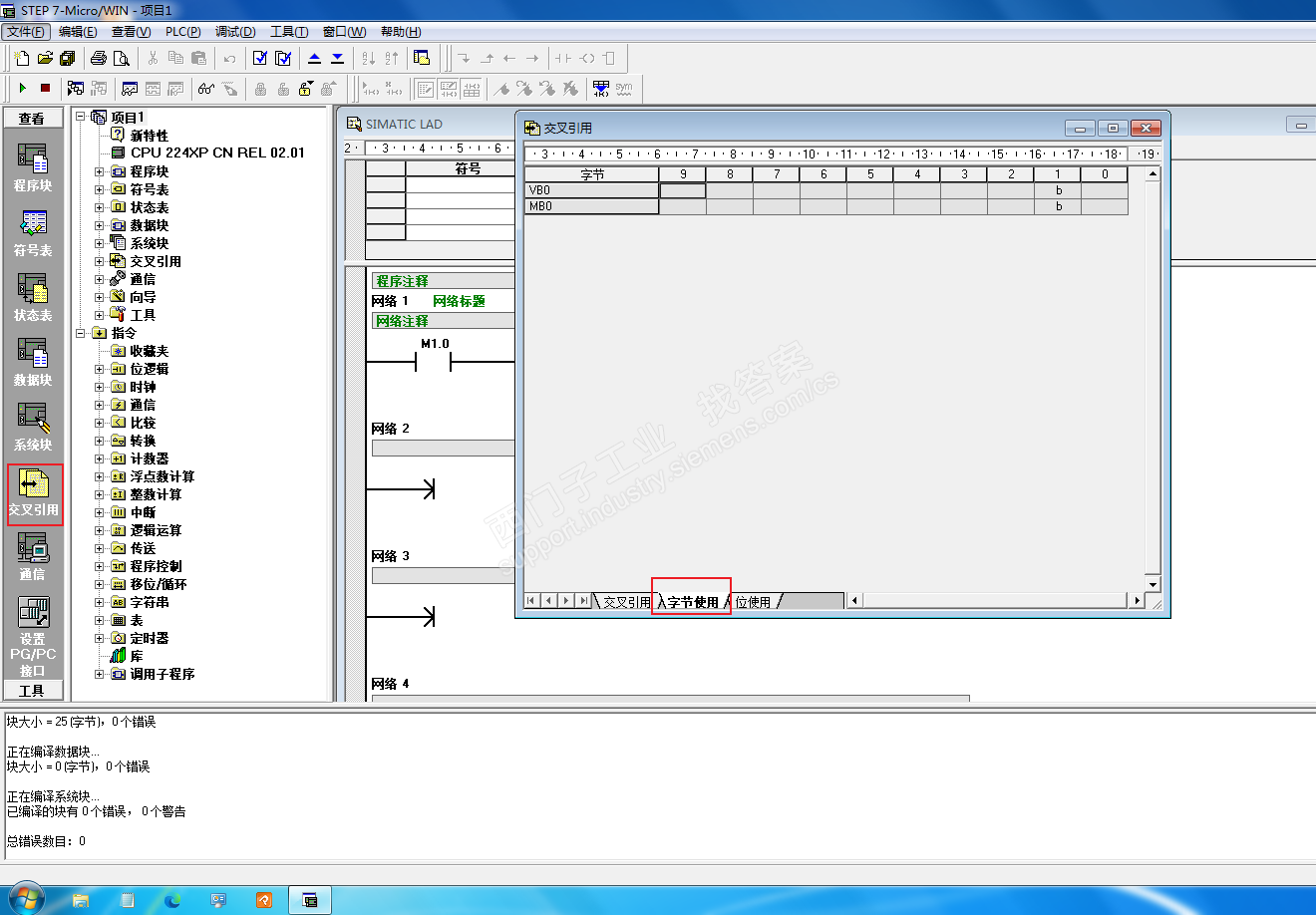
Task: Put the PLC in RUN mode (green triangle)
Action: click(x=22, y=89)
